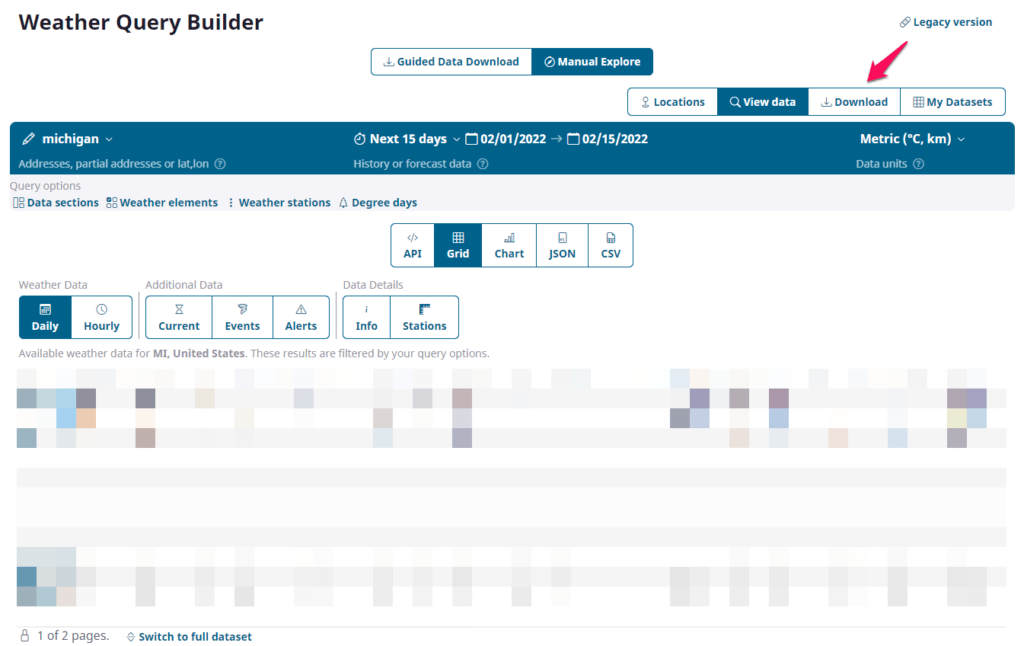This screenshot has width=1024, height=646.
Task: Click the help icon next to Data units
Action: click(918, 164)
